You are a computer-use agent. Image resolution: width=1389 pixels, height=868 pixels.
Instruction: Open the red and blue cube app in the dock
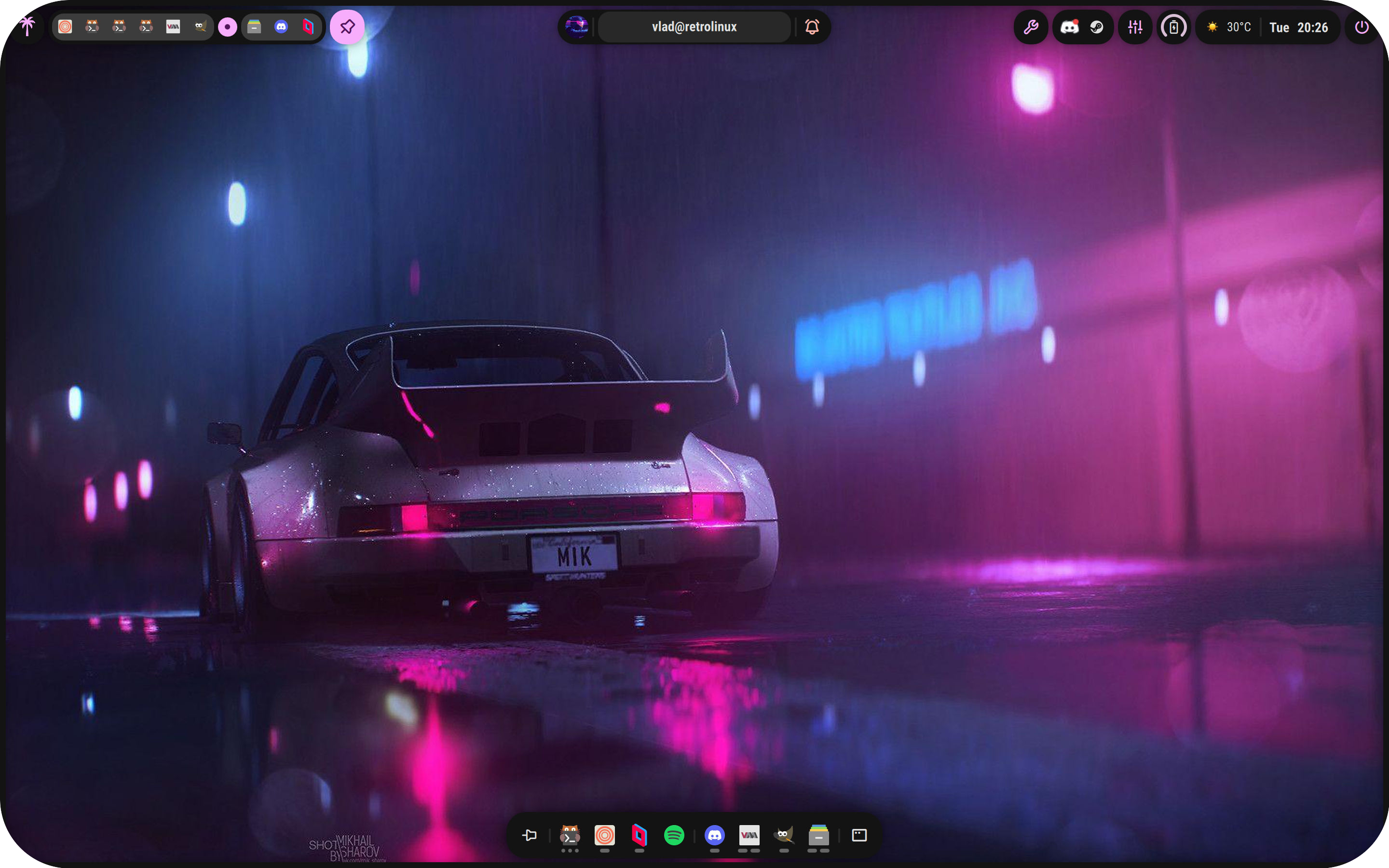(x=640, y=835)
